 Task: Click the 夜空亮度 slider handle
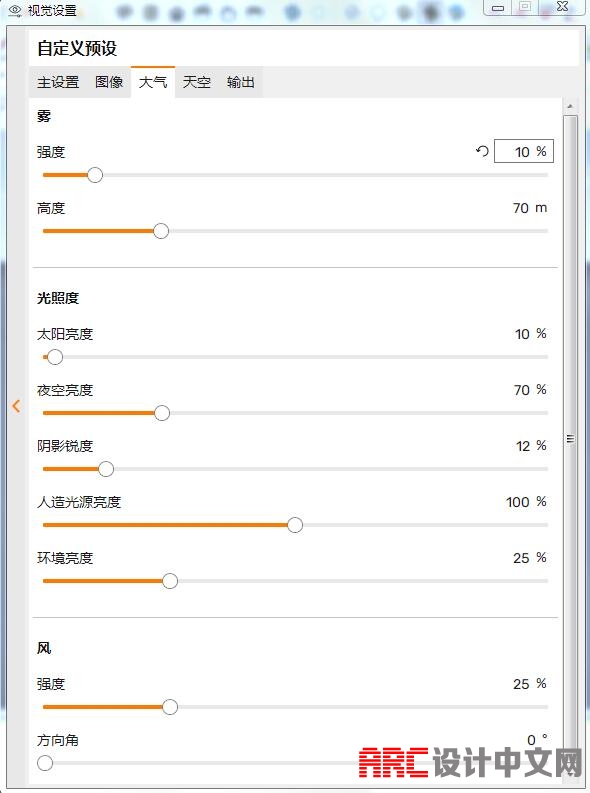click(162, 413)
